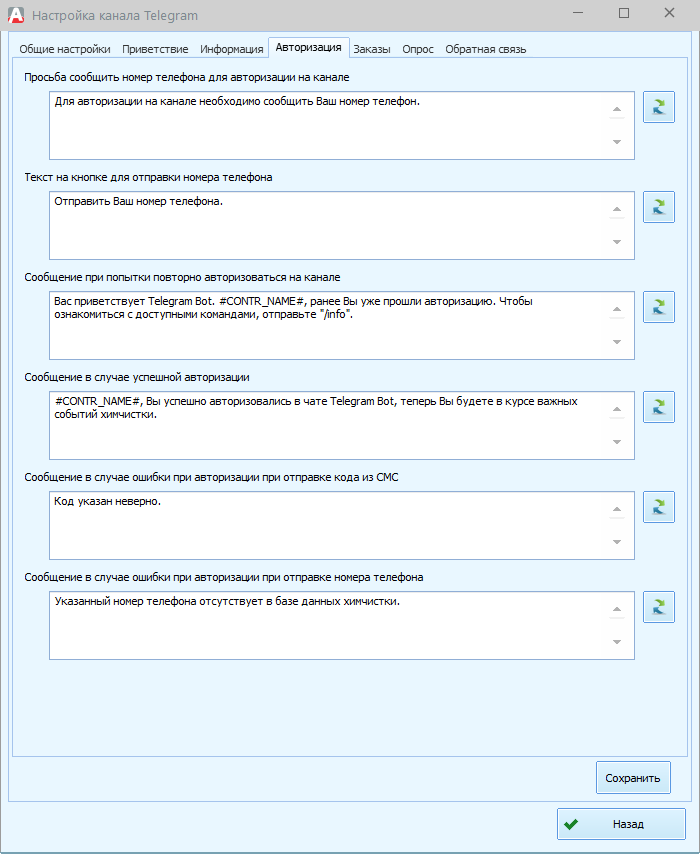Close the Telegram channel settings window
700x854 pixels.
669,13
